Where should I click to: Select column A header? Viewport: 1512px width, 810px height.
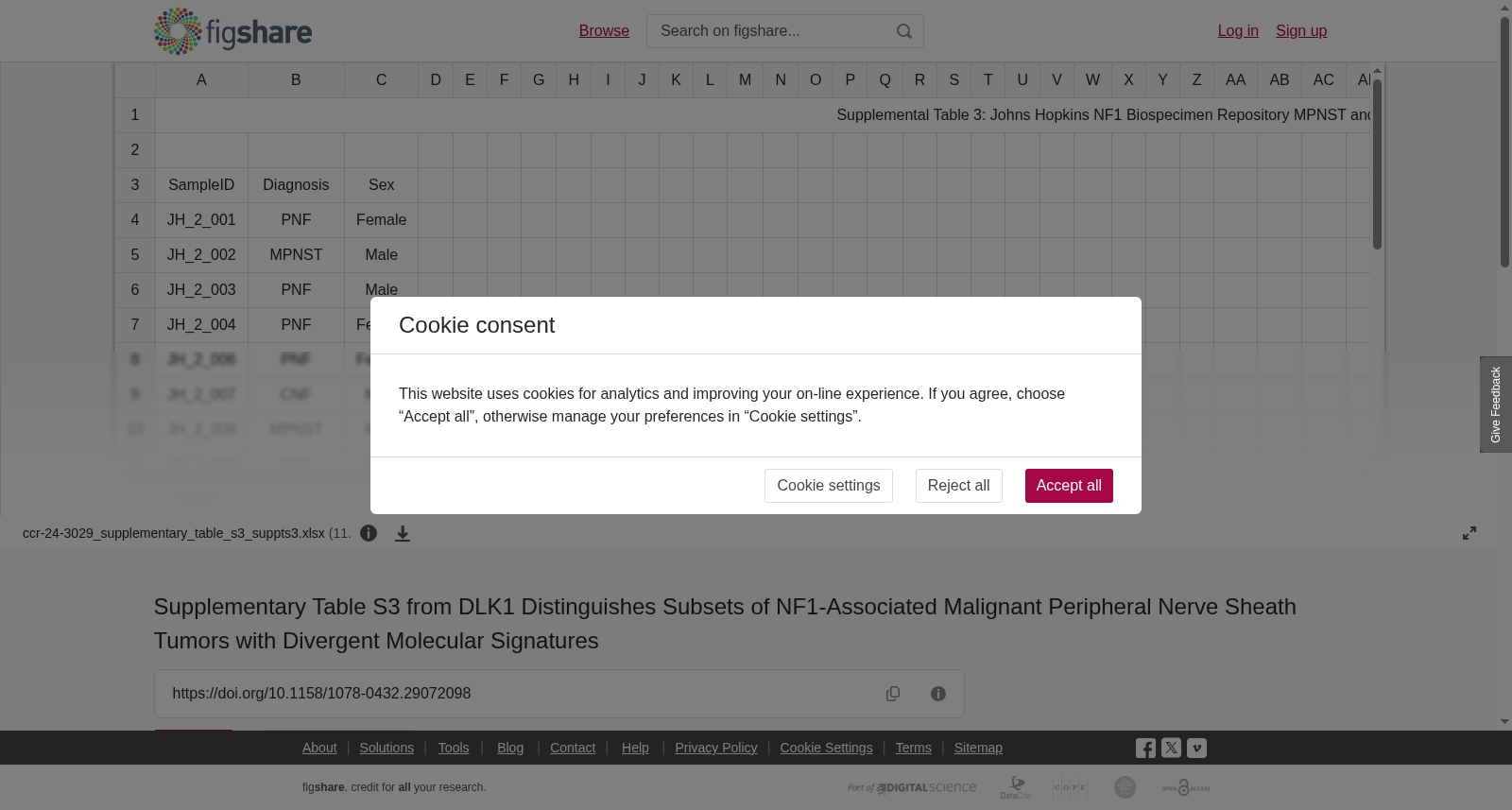[201, 80]
